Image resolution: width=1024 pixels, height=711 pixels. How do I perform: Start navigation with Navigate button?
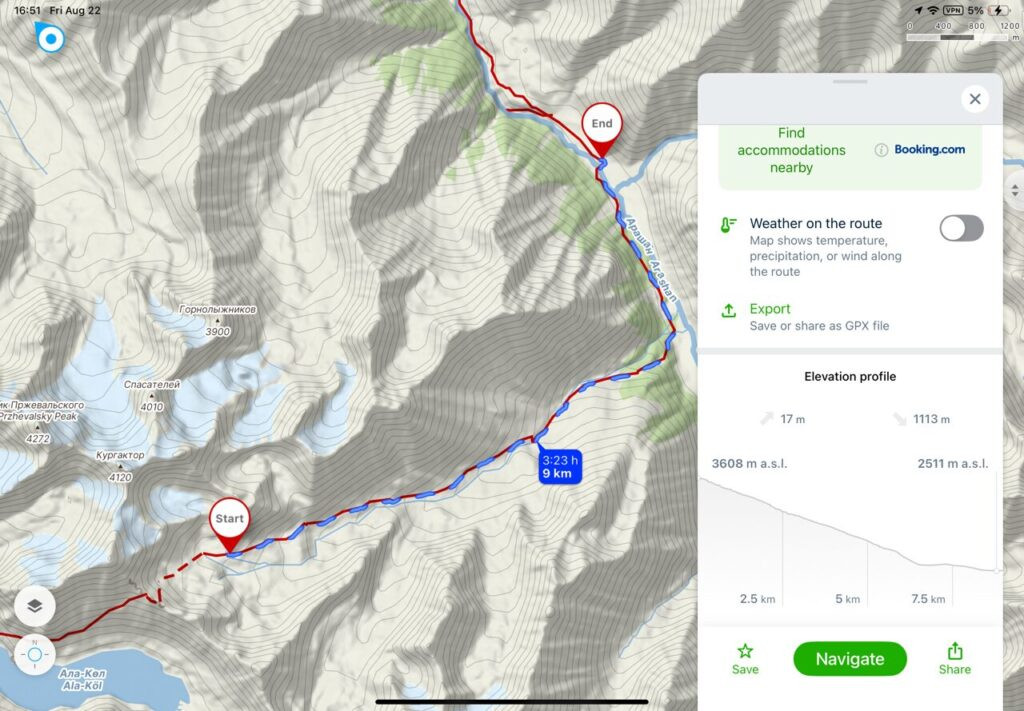[x=850, y=659]
